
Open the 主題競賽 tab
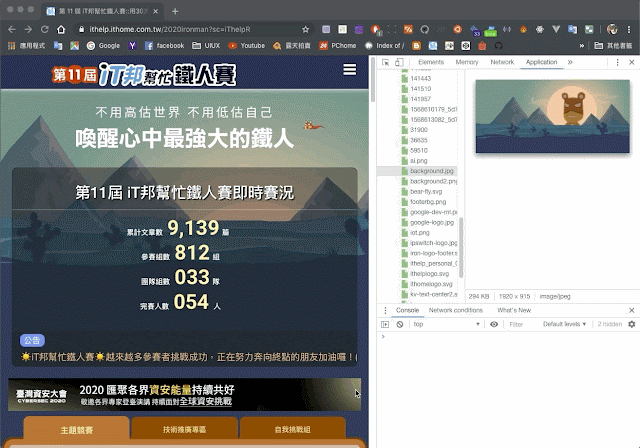[77, 430]
